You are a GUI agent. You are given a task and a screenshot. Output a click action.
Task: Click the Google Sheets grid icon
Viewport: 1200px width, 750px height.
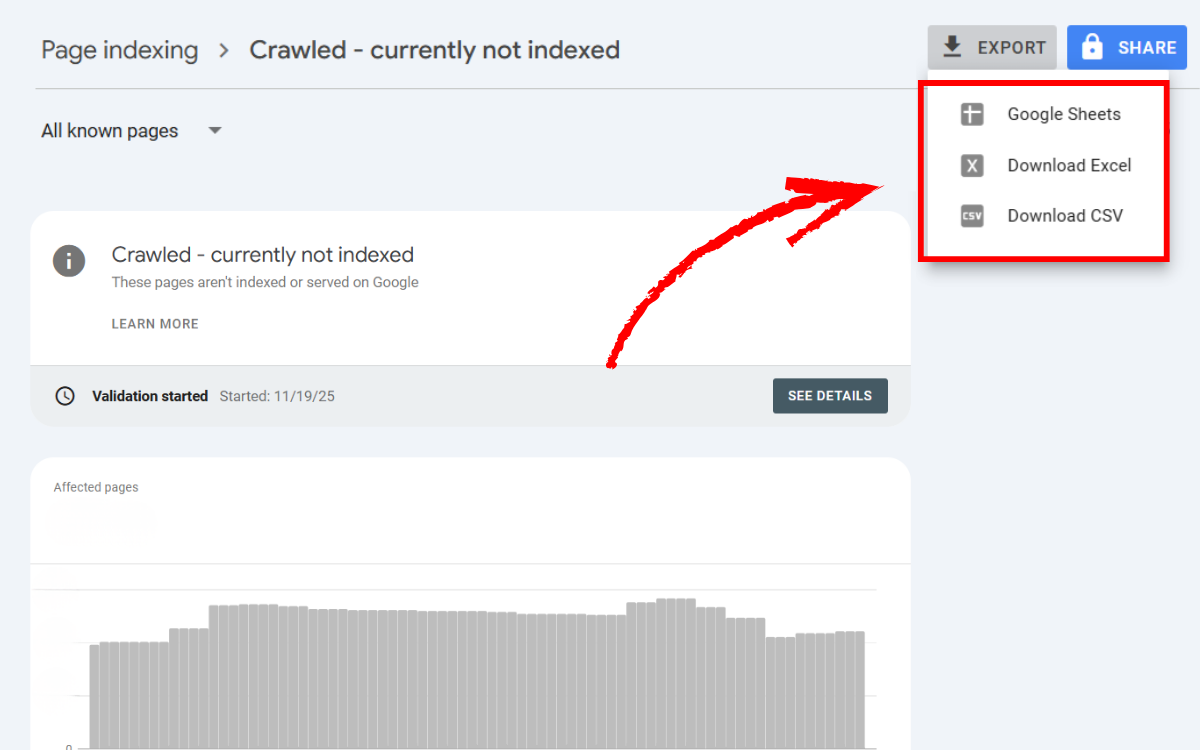[x=972, y=114]
